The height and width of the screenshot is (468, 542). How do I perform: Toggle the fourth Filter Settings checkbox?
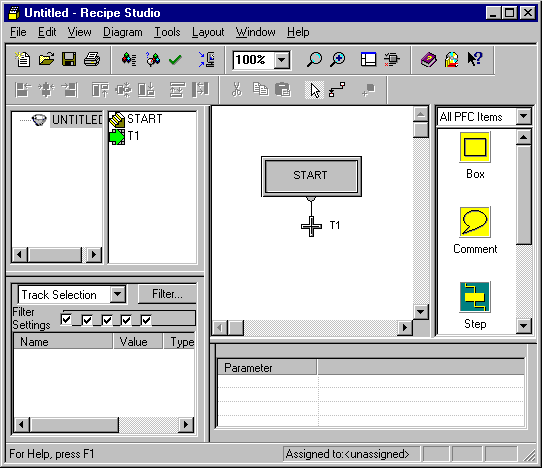[126, 320]
